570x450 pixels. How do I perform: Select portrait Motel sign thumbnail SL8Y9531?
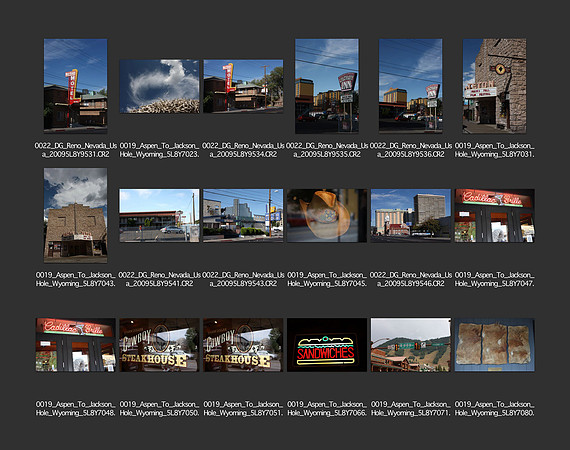76,86
